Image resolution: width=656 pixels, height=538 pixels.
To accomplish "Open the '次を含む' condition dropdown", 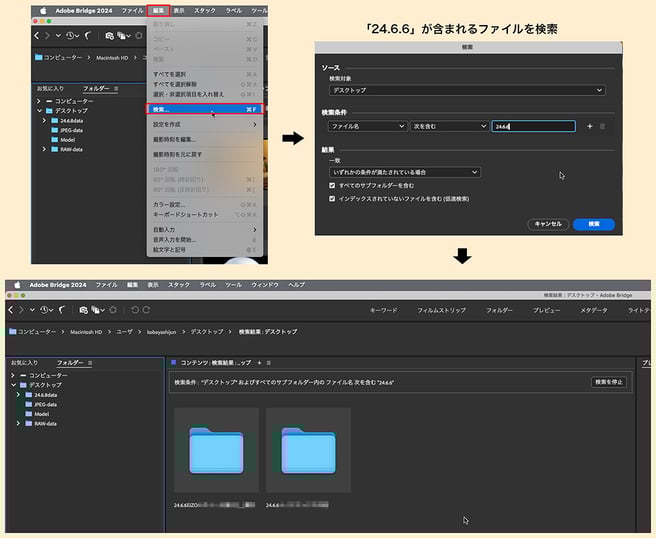I will [x=447, y=127].
